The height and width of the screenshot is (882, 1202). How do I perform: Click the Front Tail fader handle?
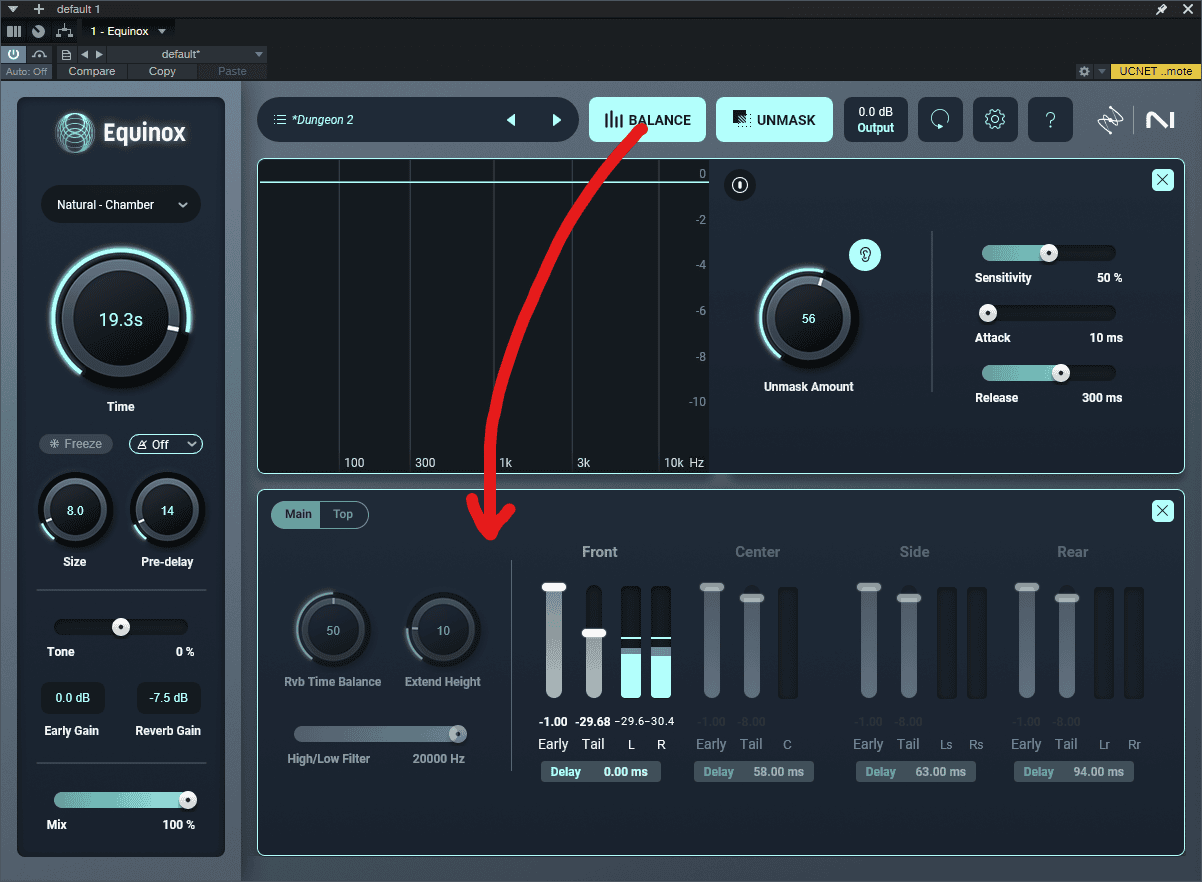[x=594, y=633]
